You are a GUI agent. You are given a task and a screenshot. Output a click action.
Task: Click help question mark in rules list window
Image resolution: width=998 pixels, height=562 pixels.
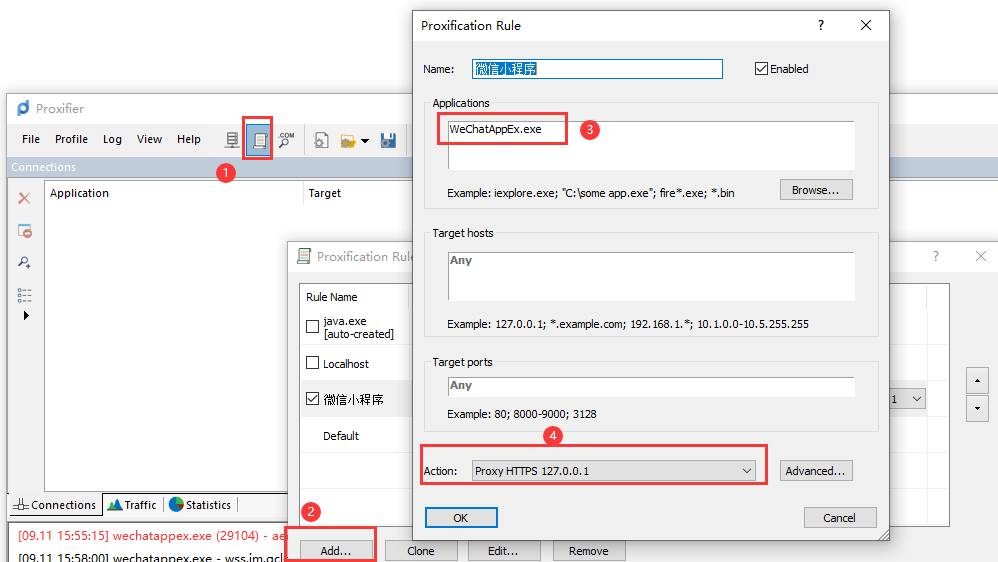tap(936, 256)
